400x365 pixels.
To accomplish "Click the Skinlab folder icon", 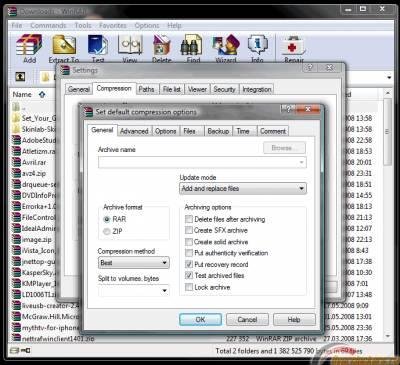I will click(16, 129).
